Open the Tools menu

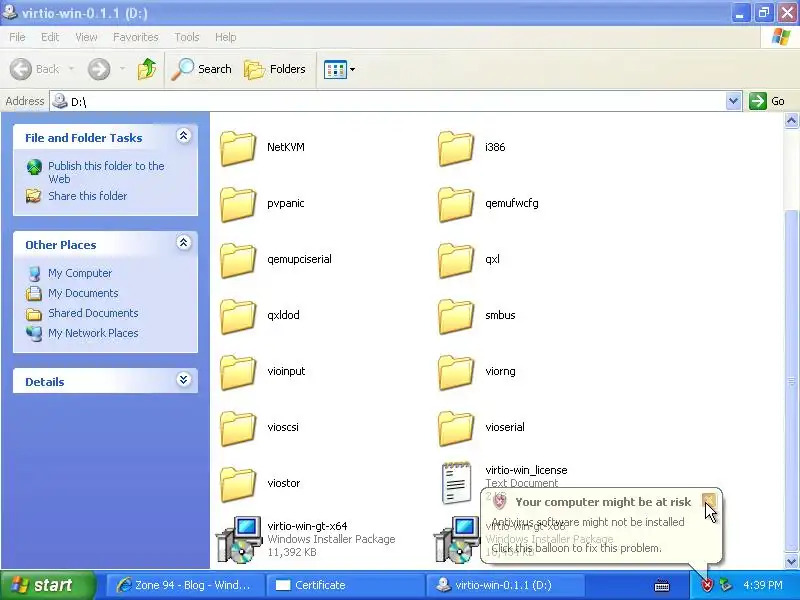(187, 37)
